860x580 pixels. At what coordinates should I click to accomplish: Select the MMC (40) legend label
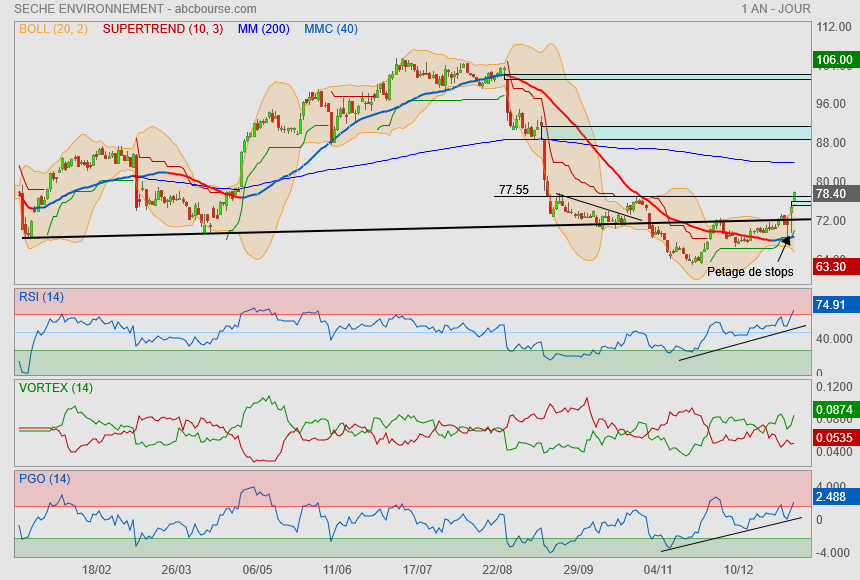pyautogui.click(x=331, y=29)
